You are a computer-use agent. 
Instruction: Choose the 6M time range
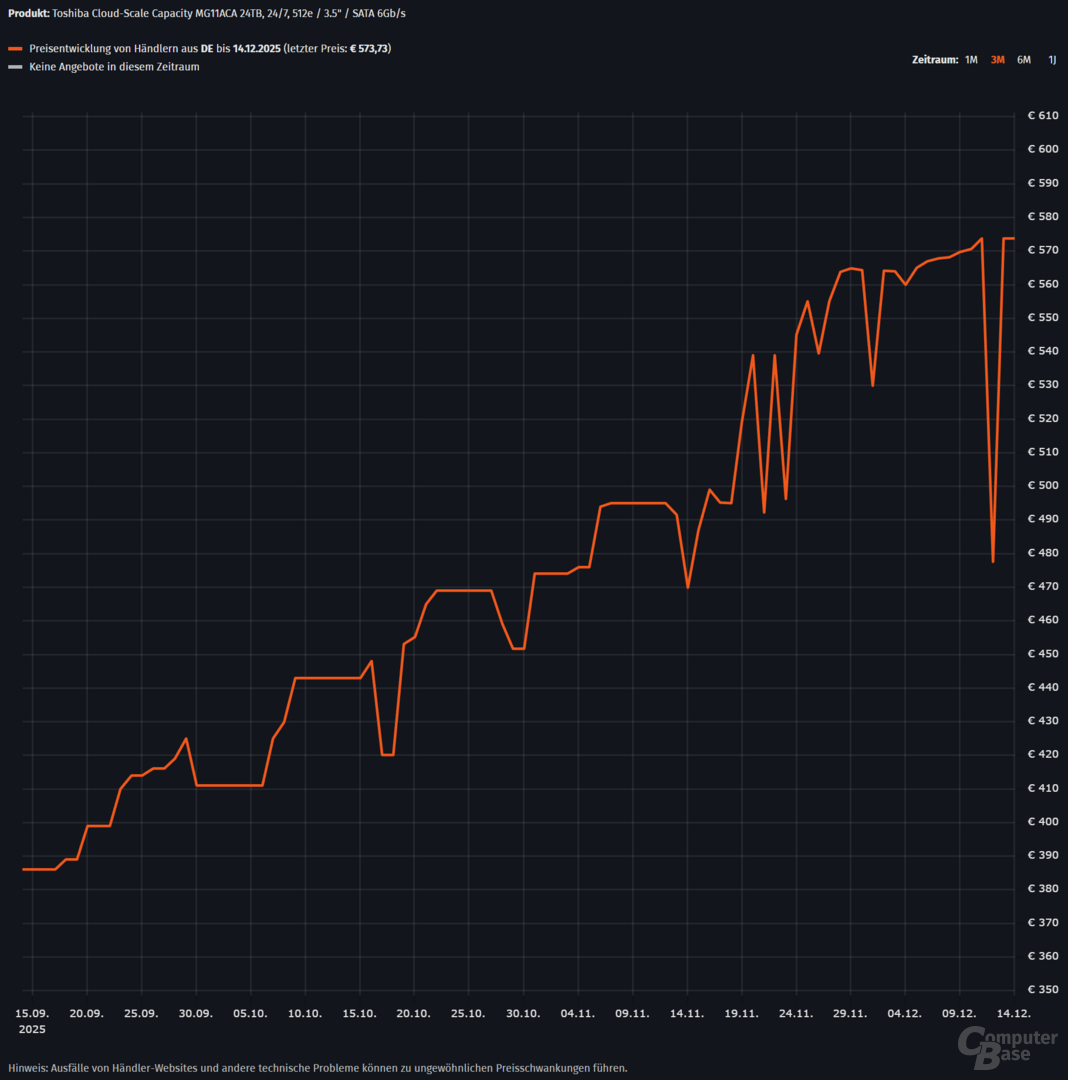pyautogui.click(x=1024, y=60)
